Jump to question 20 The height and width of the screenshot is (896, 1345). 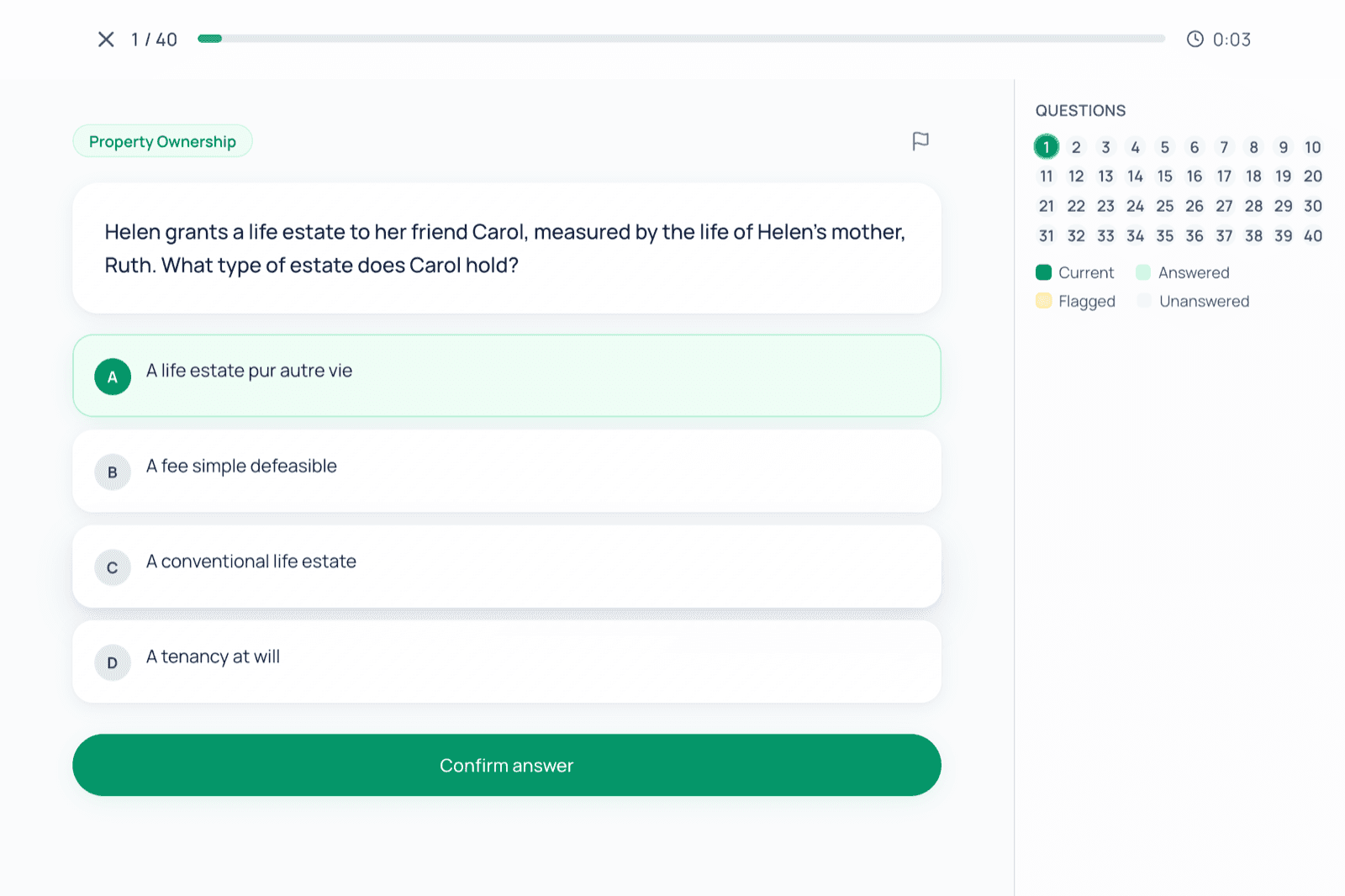1312,177
